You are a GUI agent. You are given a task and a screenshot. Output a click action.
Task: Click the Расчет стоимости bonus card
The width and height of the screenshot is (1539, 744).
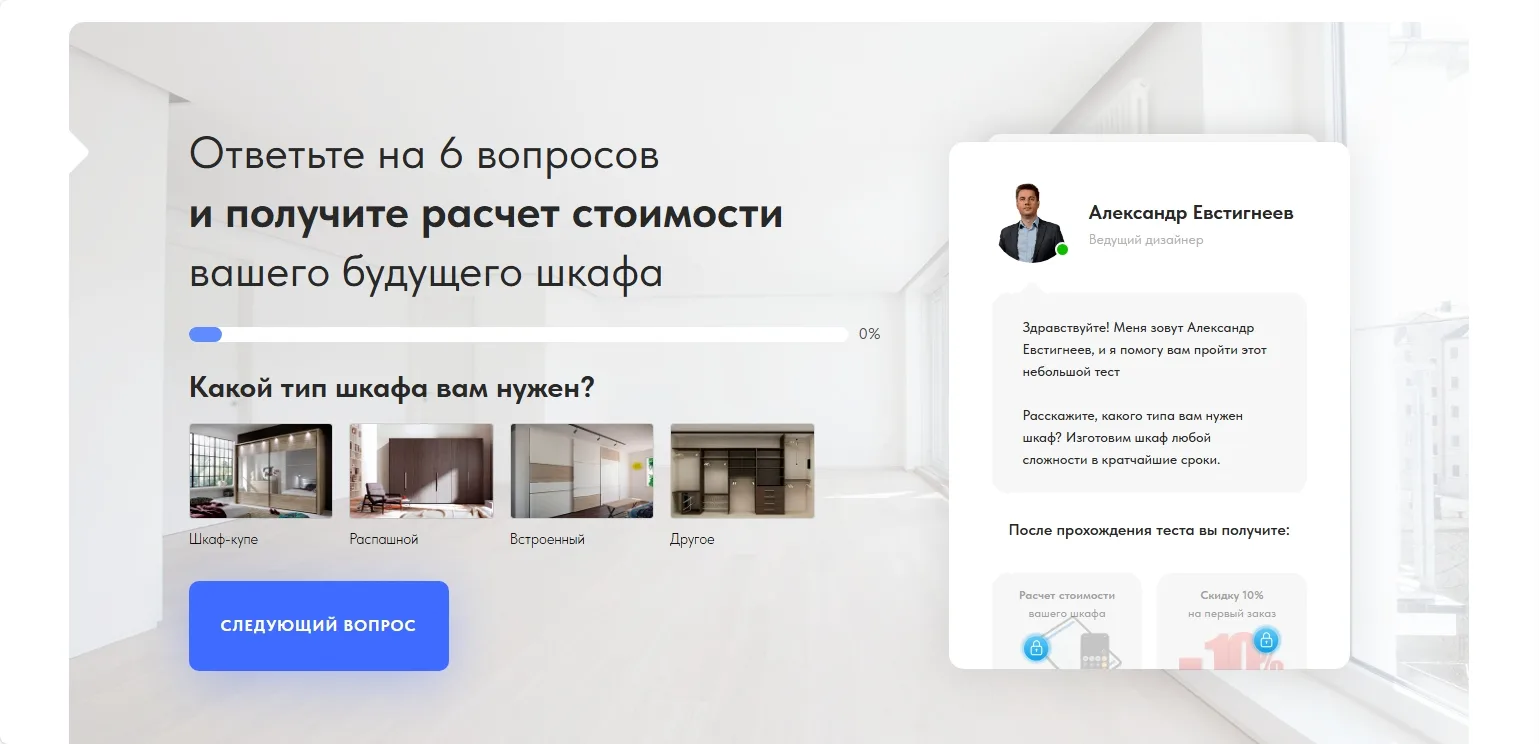pos(1067,620)
